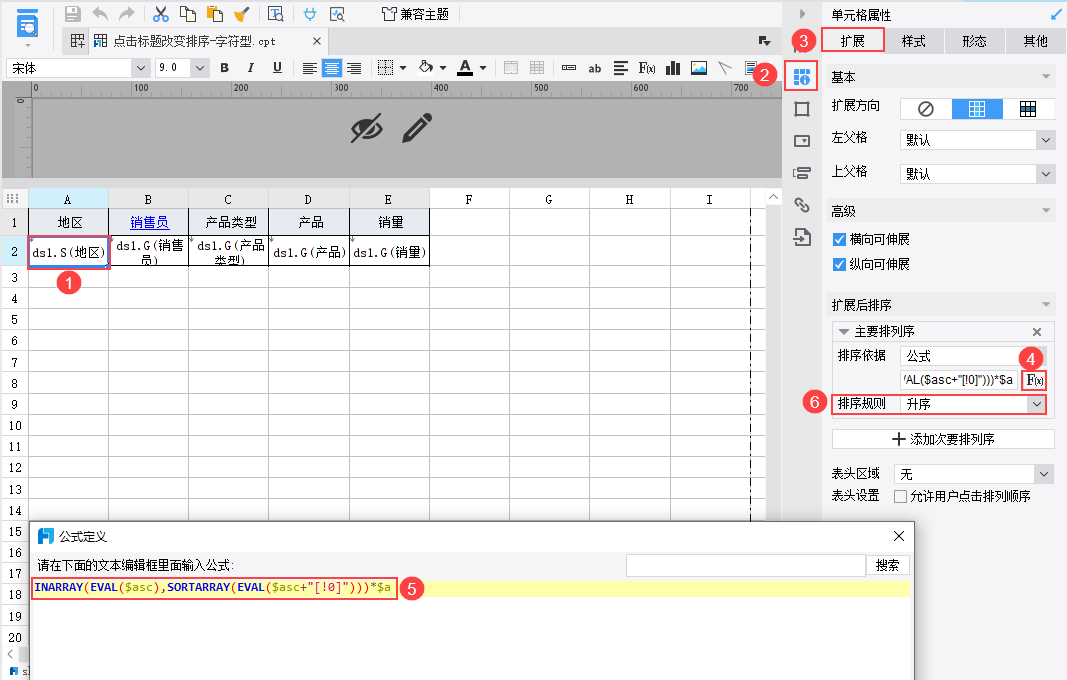
Task: Insert an image via picture icon
Action: pyautogui.click(x=699, y=68)
